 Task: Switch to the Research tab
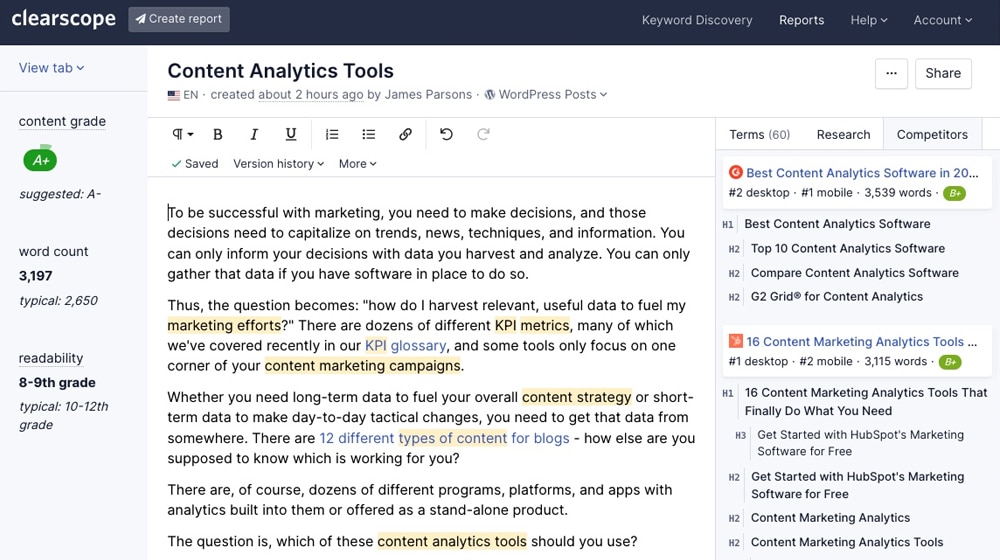pos(843,134)
